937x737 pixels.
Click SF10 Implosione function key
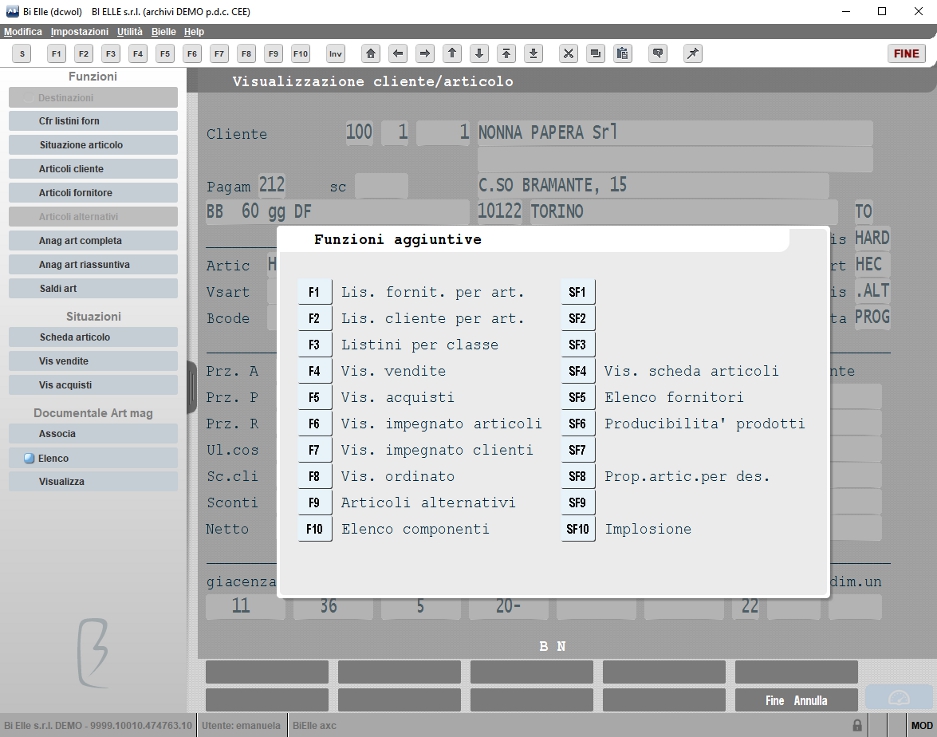[578, 529]
